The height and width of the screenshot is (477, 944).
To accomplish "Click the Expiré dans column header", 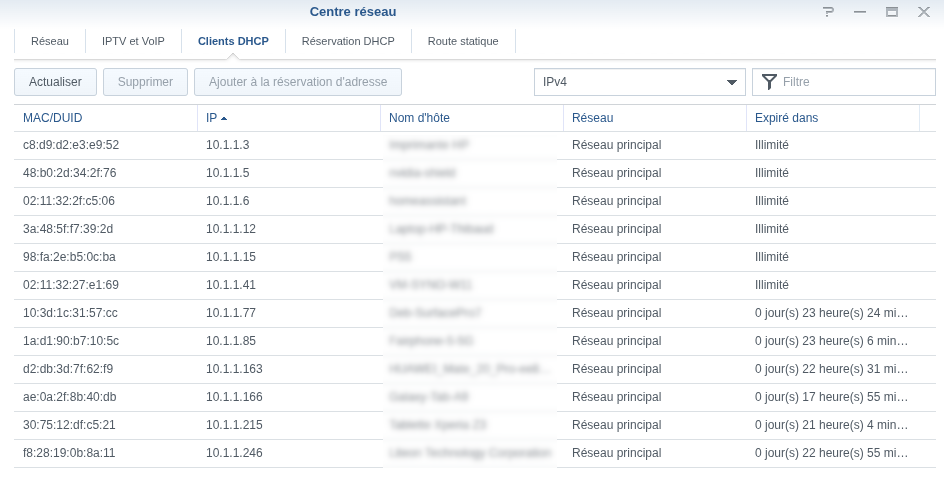I will tap(786, 118).
